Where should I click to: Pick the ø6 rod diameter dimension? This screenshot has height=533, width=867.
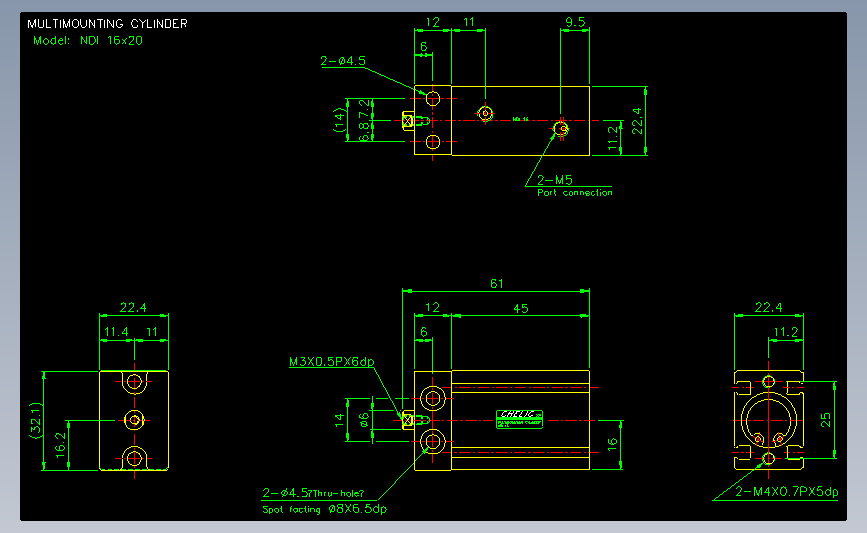click(x=364, y=420)
